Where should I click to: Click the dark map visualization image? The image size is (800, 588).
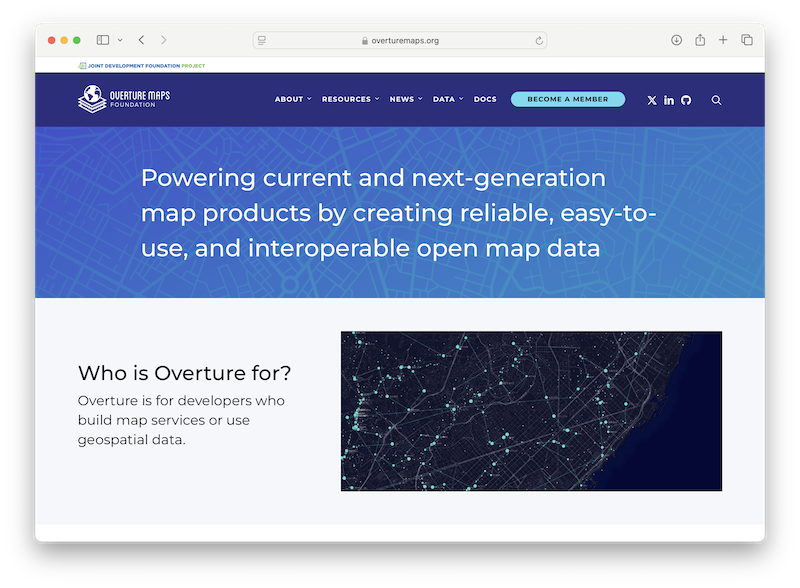click(531, 411)
